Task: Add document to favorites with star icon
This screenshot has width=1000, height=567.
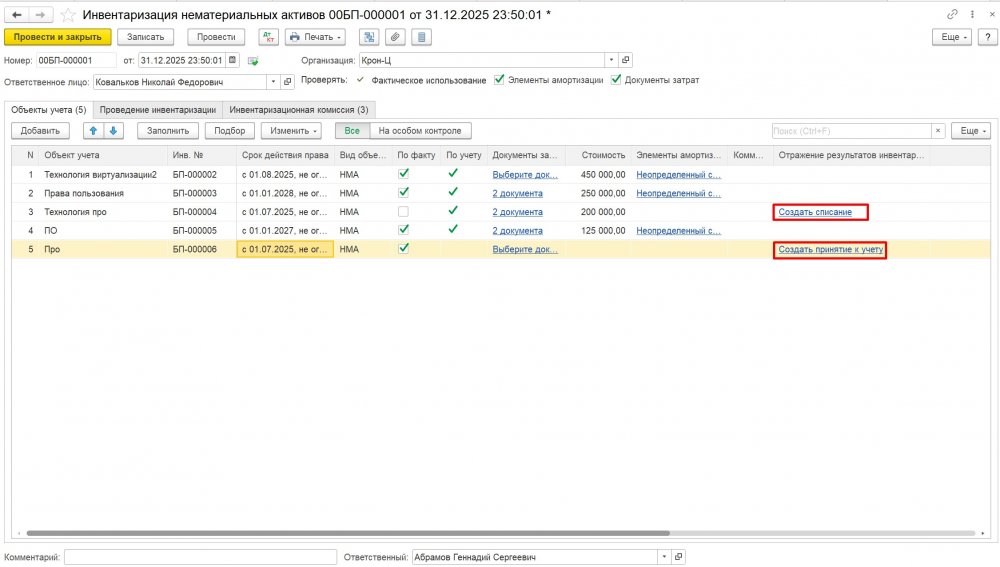Action: (67, 14)
